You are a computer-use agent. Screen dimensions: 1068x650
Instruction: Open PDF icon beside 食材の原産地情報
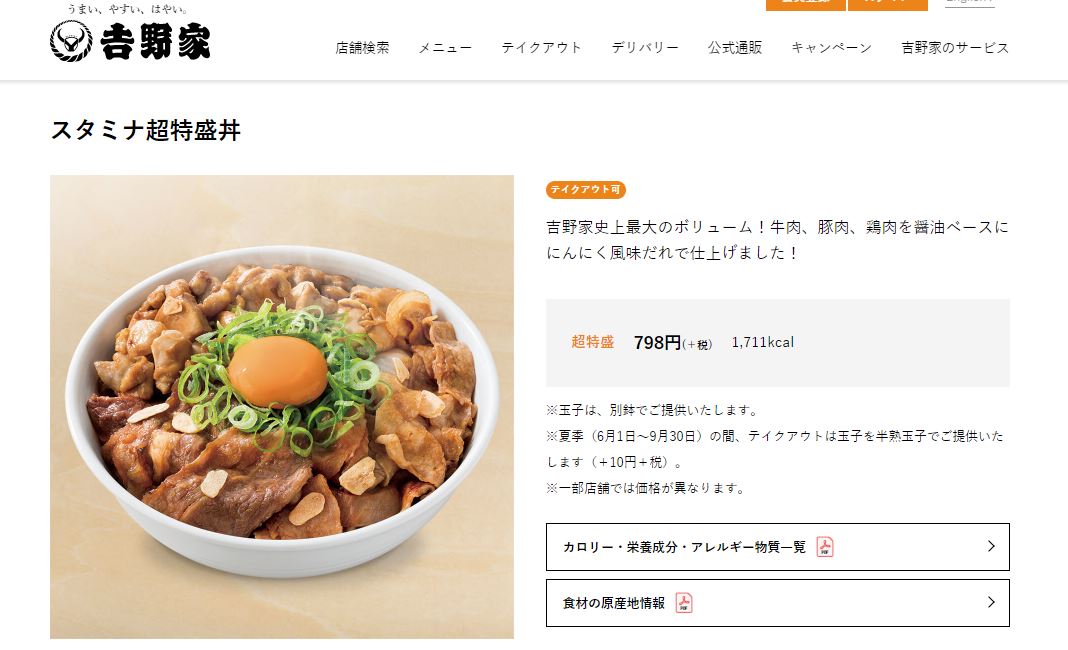[x=684, y=603]
